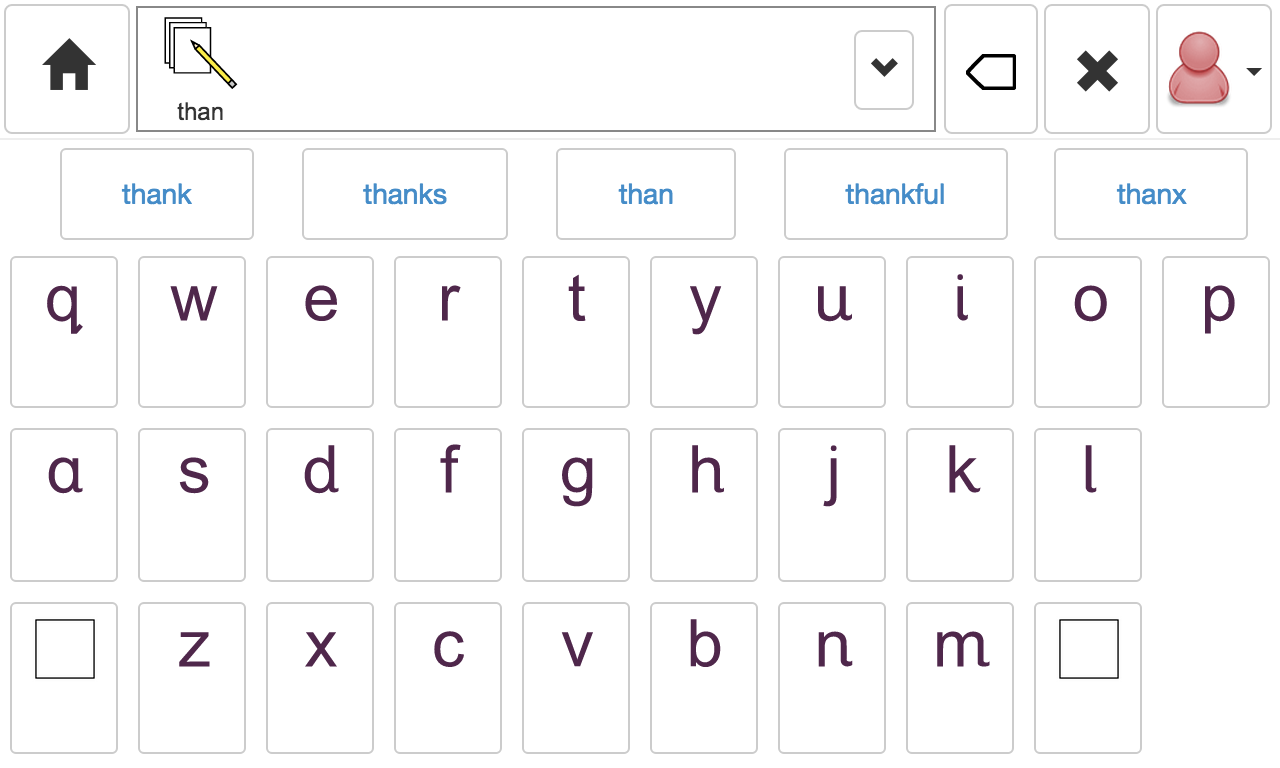This screenshot has width=1280, height=768.
Task: Select the 'thankful' word prediction
Action: 895,194
